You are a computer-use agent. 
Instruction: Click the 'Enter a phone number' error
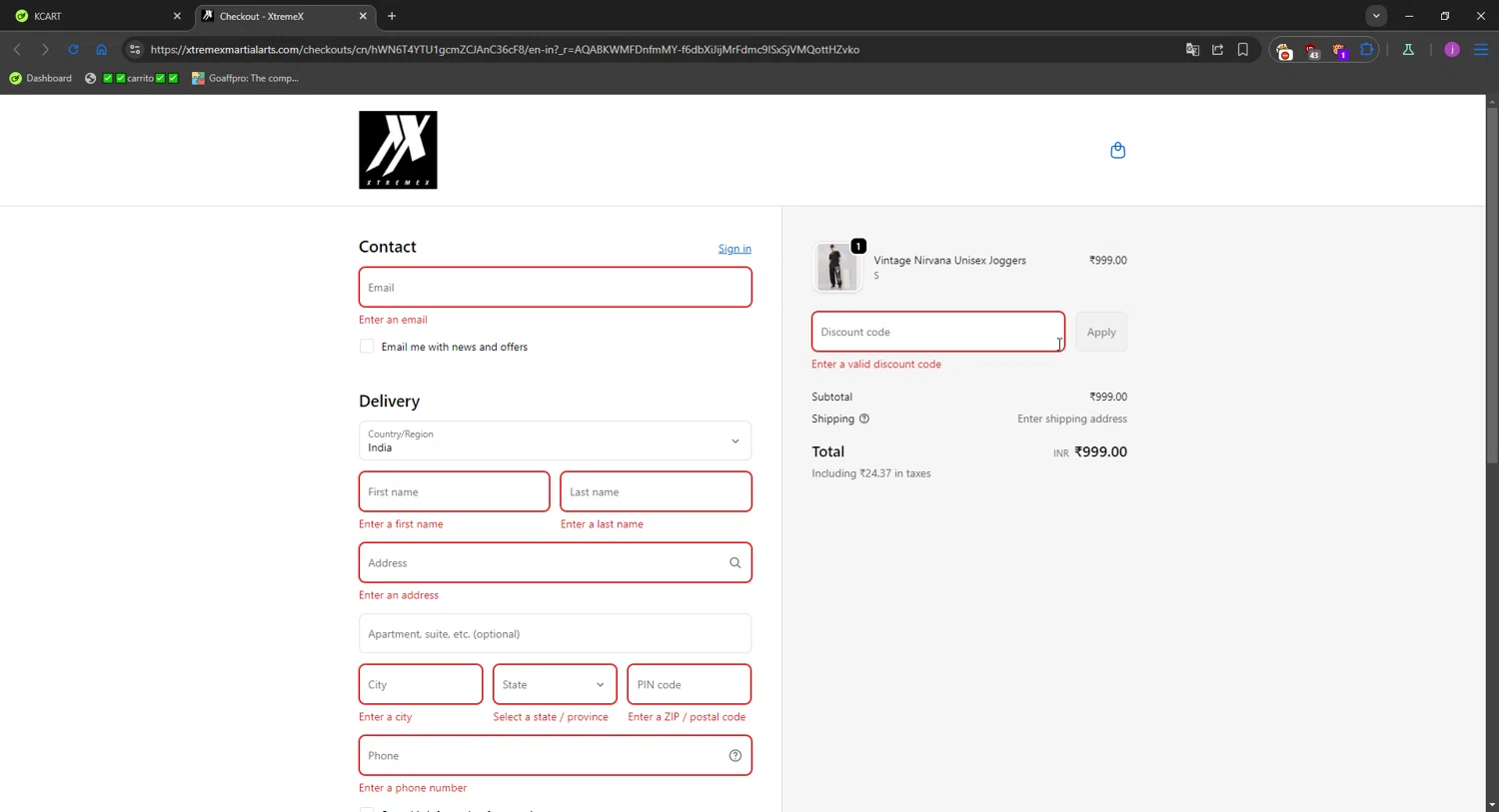click(413, 787)
